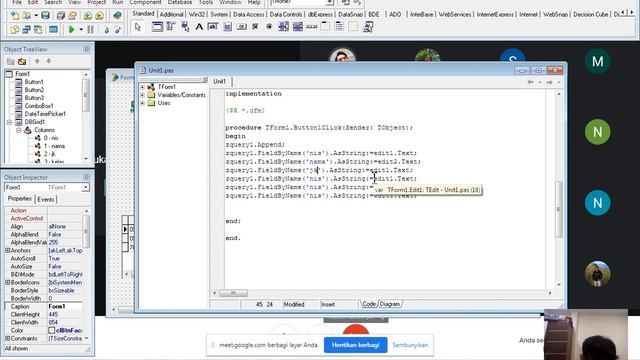Pick the ComboBox component icon

point(298,27)
